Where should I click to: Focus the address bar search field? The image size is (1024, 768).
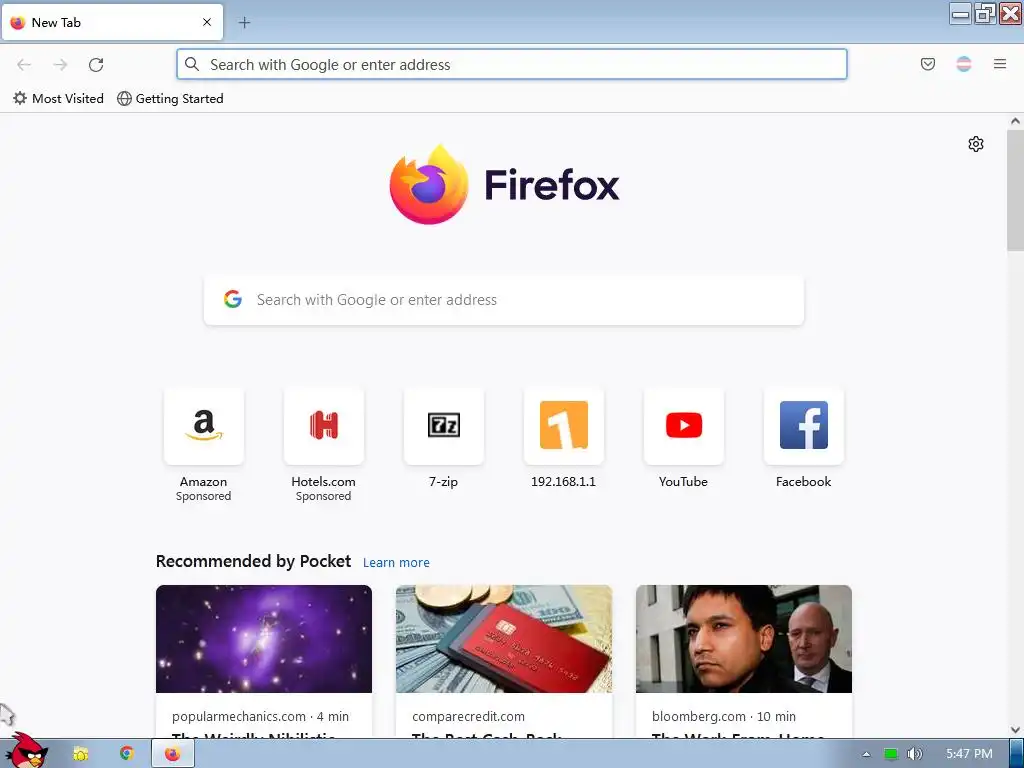(511, 65)
